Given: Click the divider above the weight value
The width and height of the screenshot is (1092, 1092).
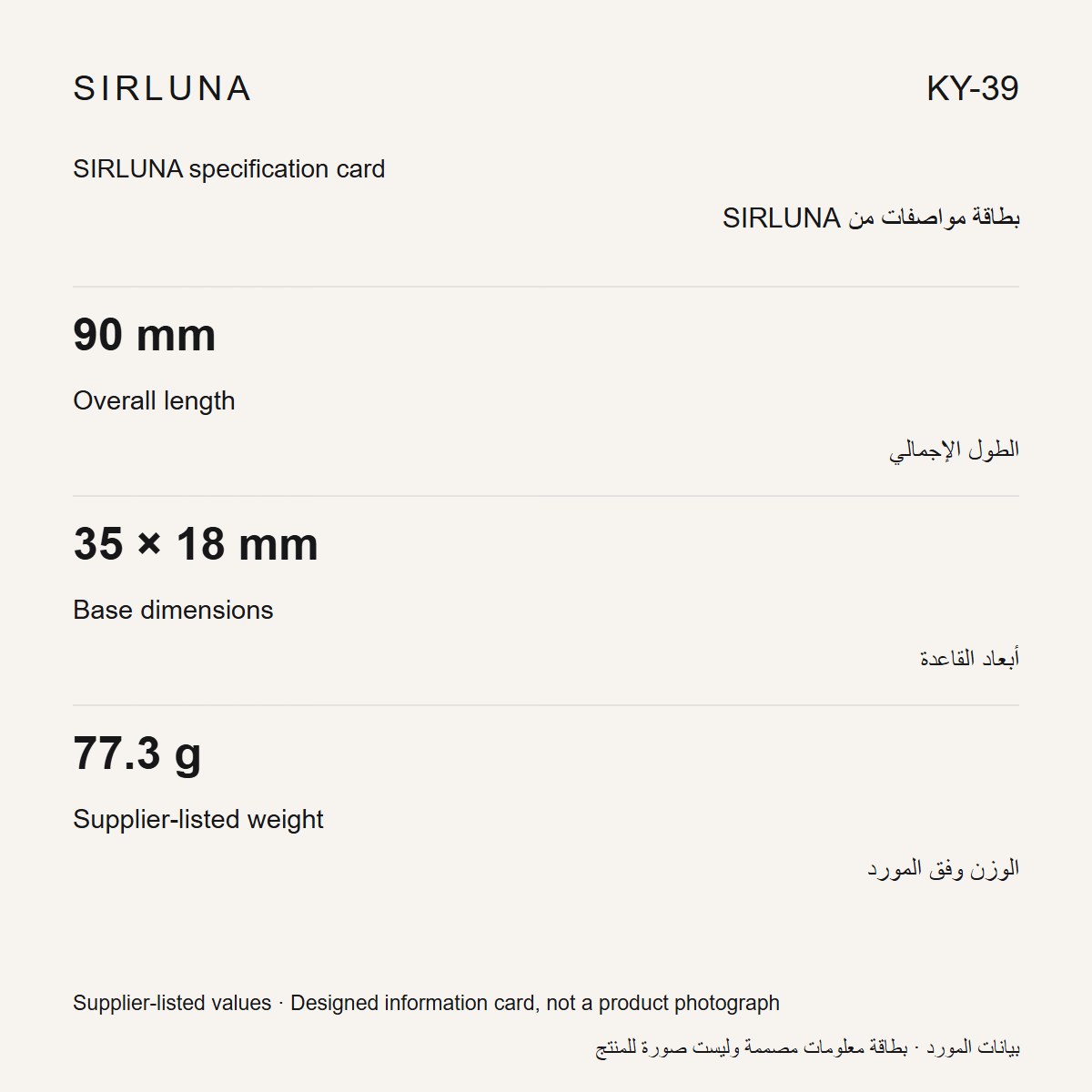Looking at the screenshot, I should pos(546,705).
